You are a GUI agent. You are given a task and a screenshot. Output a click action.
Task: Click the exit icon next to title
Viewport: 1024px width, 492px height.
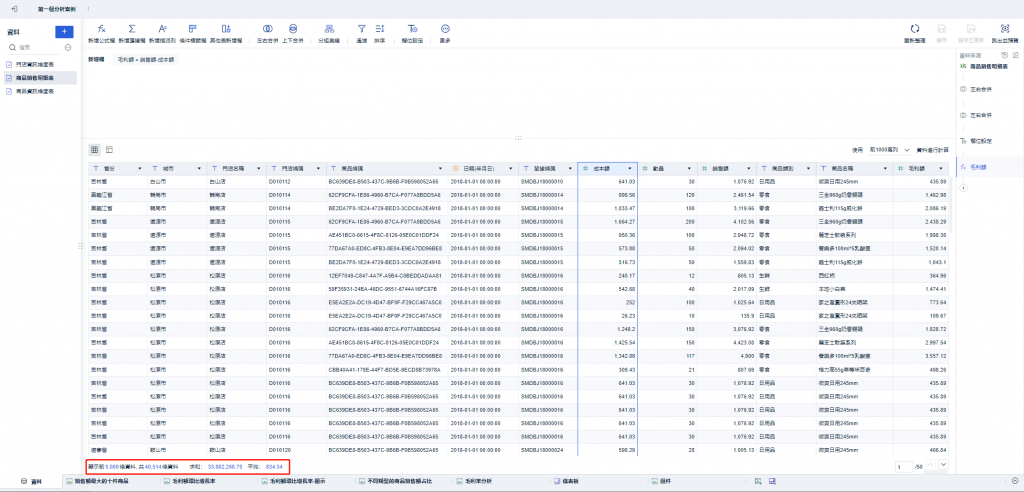[x=14, y=8]
